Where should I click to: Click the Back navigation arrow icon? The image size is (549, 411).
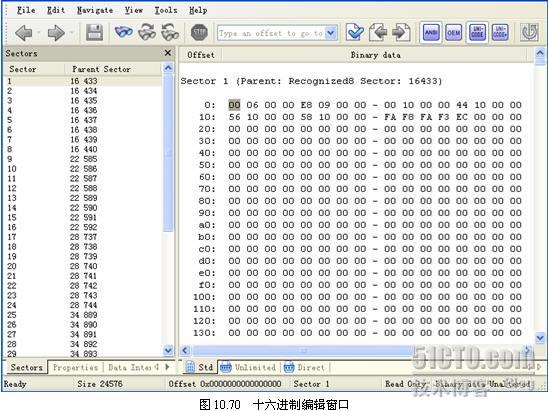(23, 33)
